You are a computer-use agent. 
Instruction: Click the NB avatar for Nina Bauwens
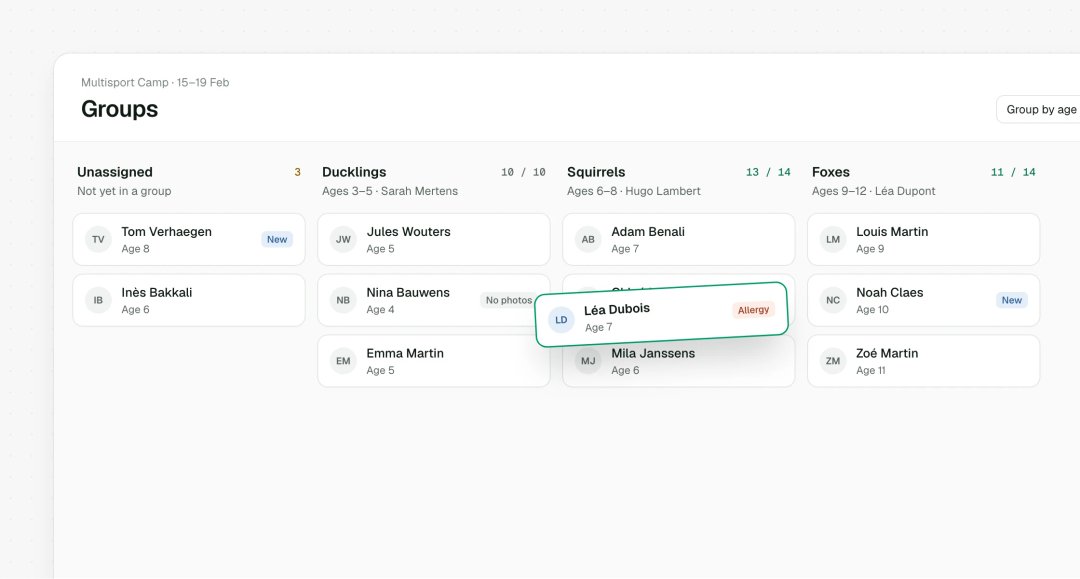[343, 300]
